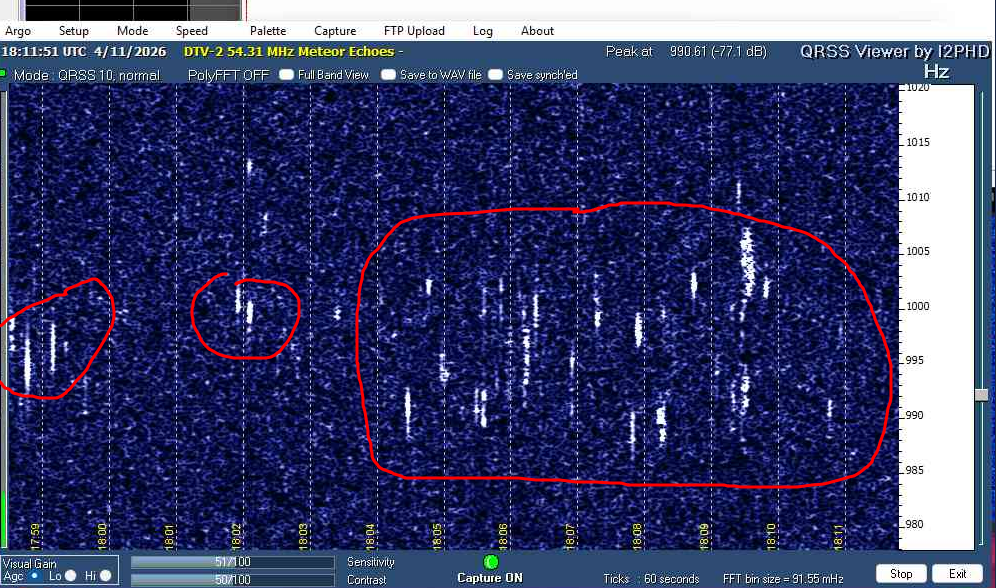Image resolution: width=996 pixels, height=588 pixels.
Task: Open the Setup menu
Action: pyautogui.click(x=73, y=31)
